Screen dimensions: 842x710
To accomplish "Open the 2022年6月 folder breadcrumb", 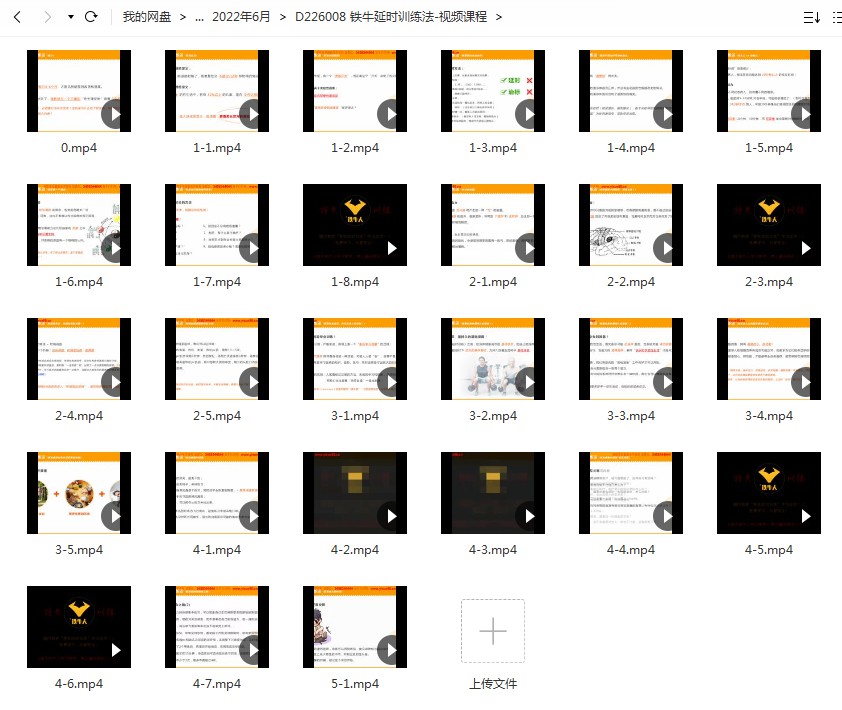I will [x=241, y=17].
